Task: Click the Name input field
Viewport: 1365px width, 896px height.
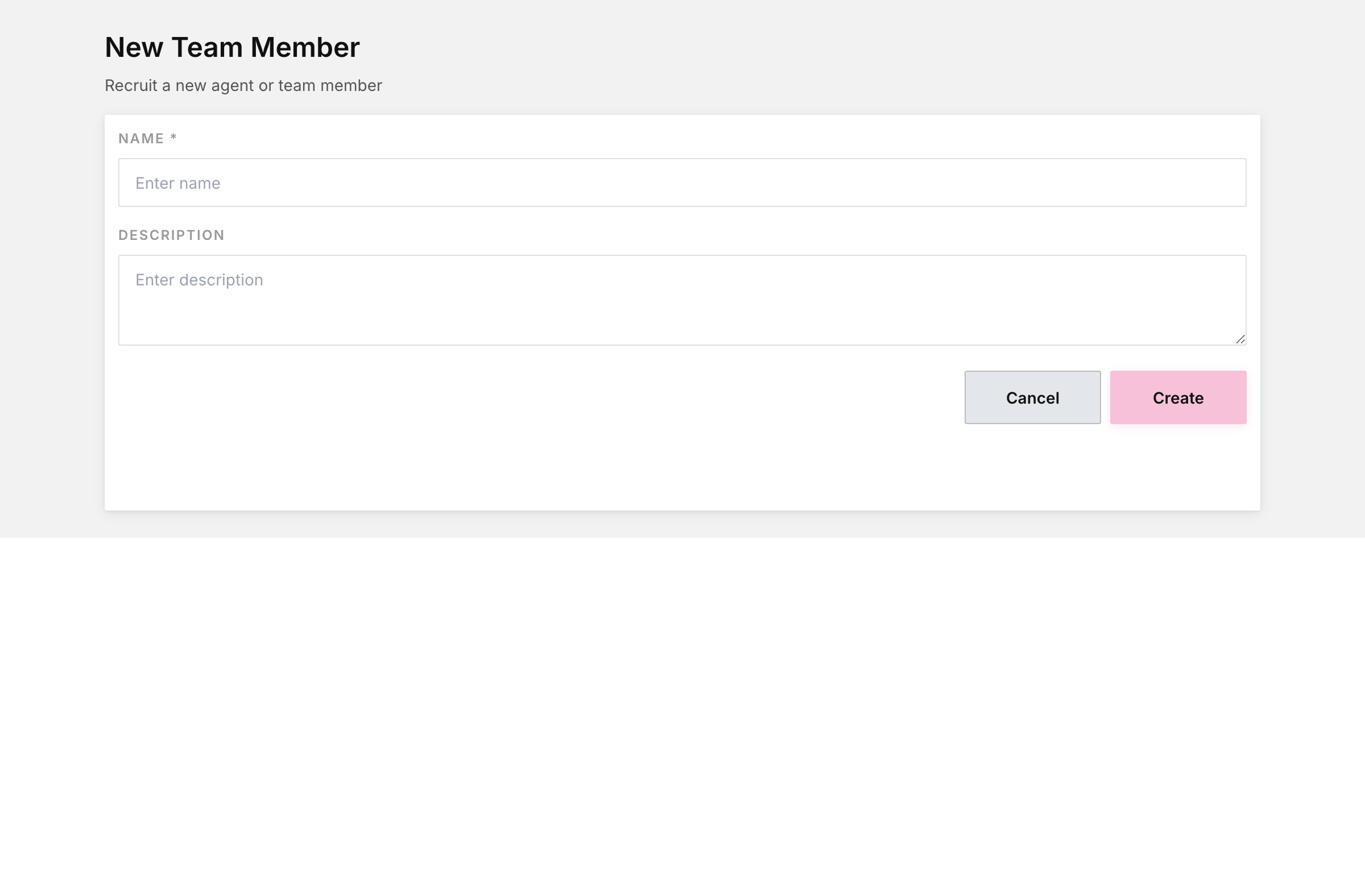Action: (x=682, y=182)
